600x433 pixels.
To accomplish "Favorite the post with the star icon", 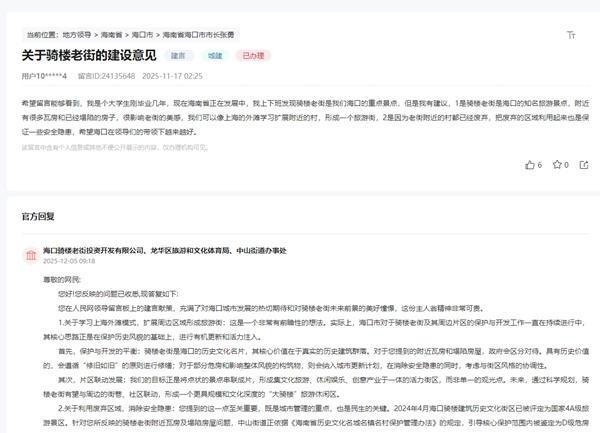I will 556,165.
